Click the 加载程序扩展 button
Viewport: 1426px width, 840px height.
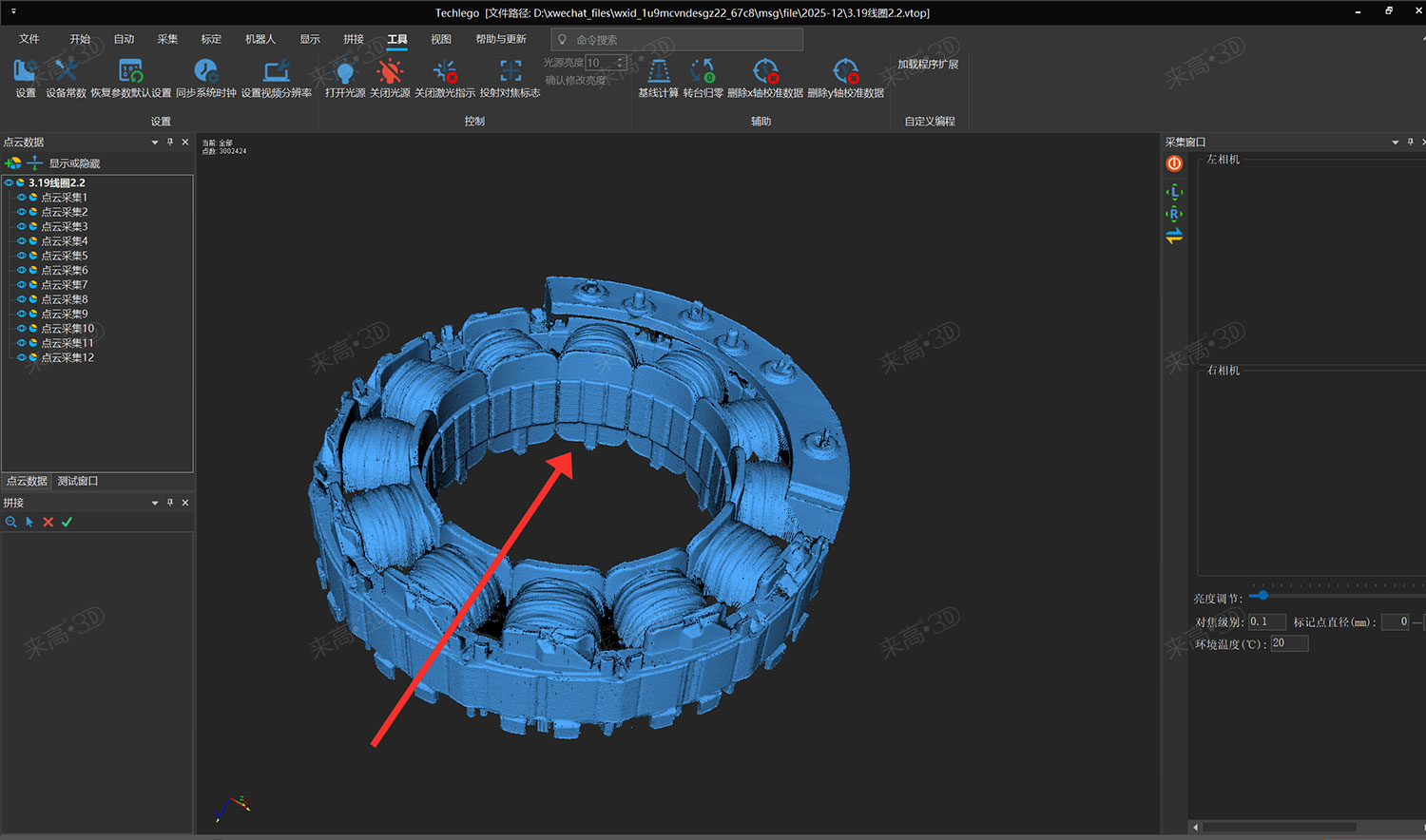point(928,65)
